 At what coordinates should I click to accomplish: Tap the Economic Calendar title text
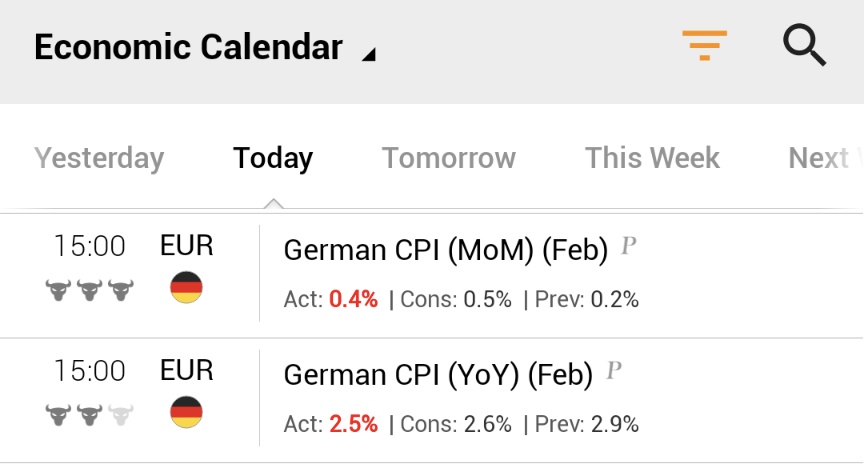(188, 47)
